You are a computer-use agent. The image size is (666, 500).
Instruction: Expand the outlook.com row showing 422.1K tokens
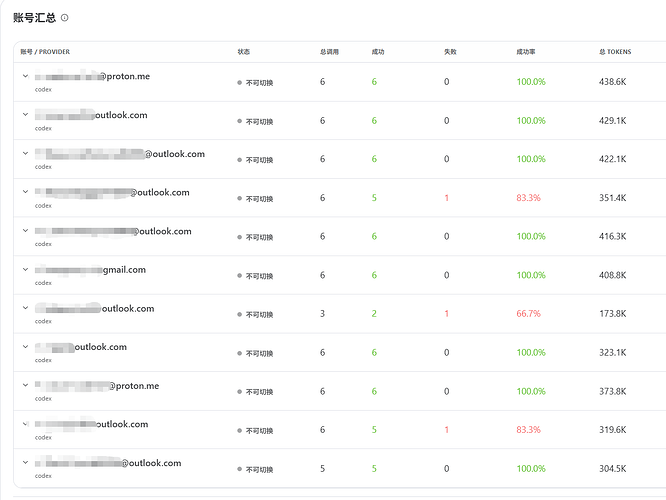[25, 153]
